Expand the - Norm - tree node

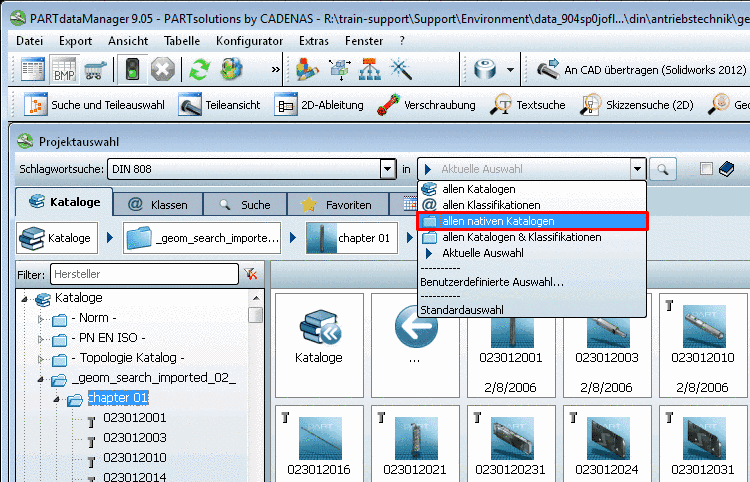click(x=41, y=318)
